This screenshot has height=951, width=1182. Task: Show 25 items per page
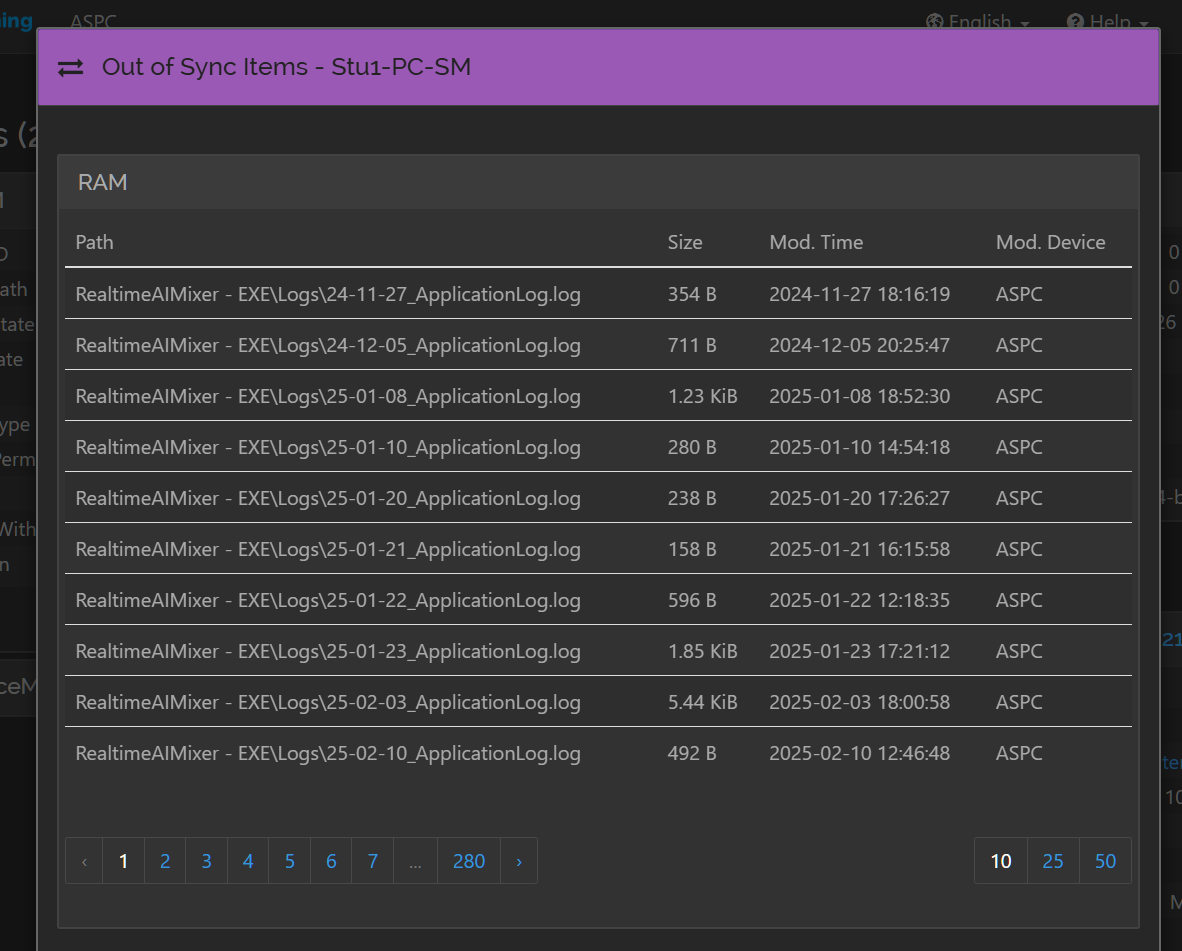(x=1053, y=861)
